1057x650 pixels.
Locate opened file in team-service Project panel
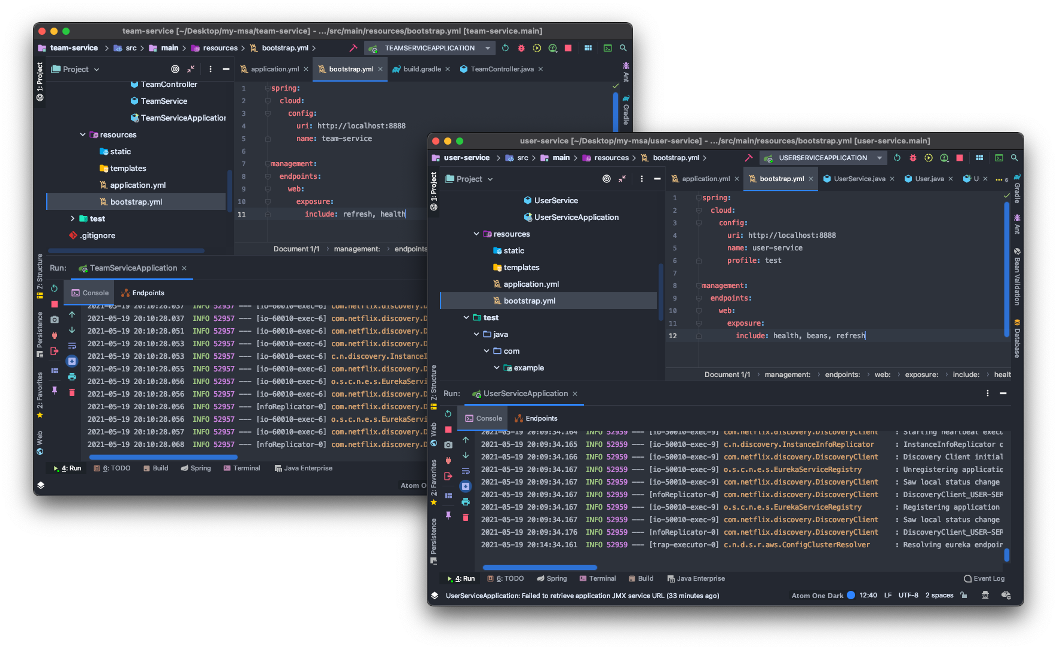click(175, 69)
